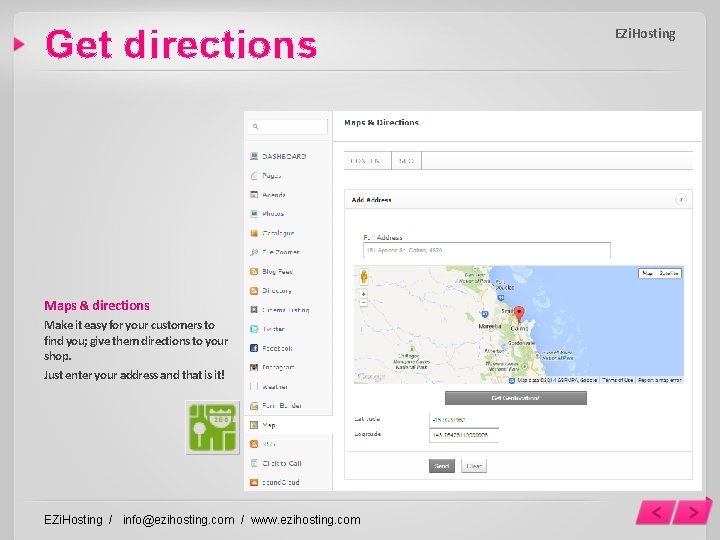Viewport: 720px width, 540px height.
Task: Open the Facebook icon in sidebar
Action: click(x=254, y=348)
